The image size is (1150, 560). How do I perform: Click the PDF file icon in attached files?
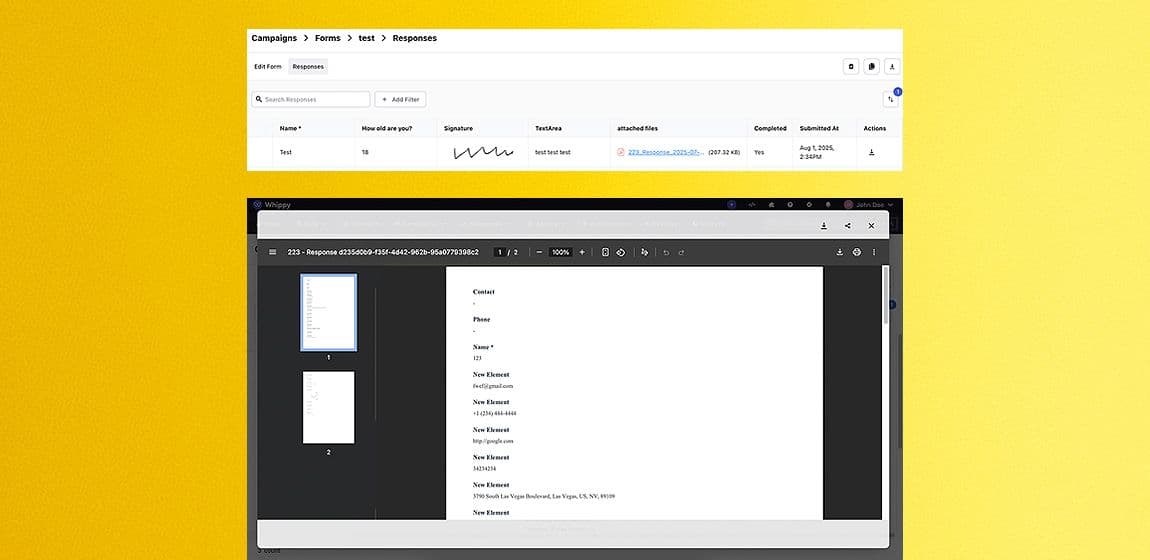[620, 152]
